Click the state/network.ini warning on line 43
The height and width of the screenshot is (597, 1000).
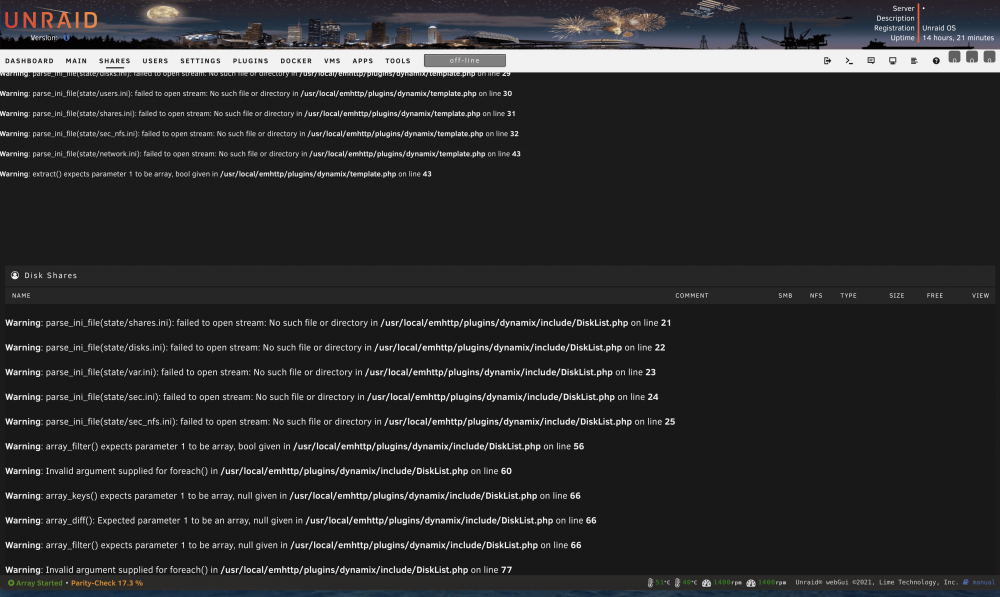(260, 154)
